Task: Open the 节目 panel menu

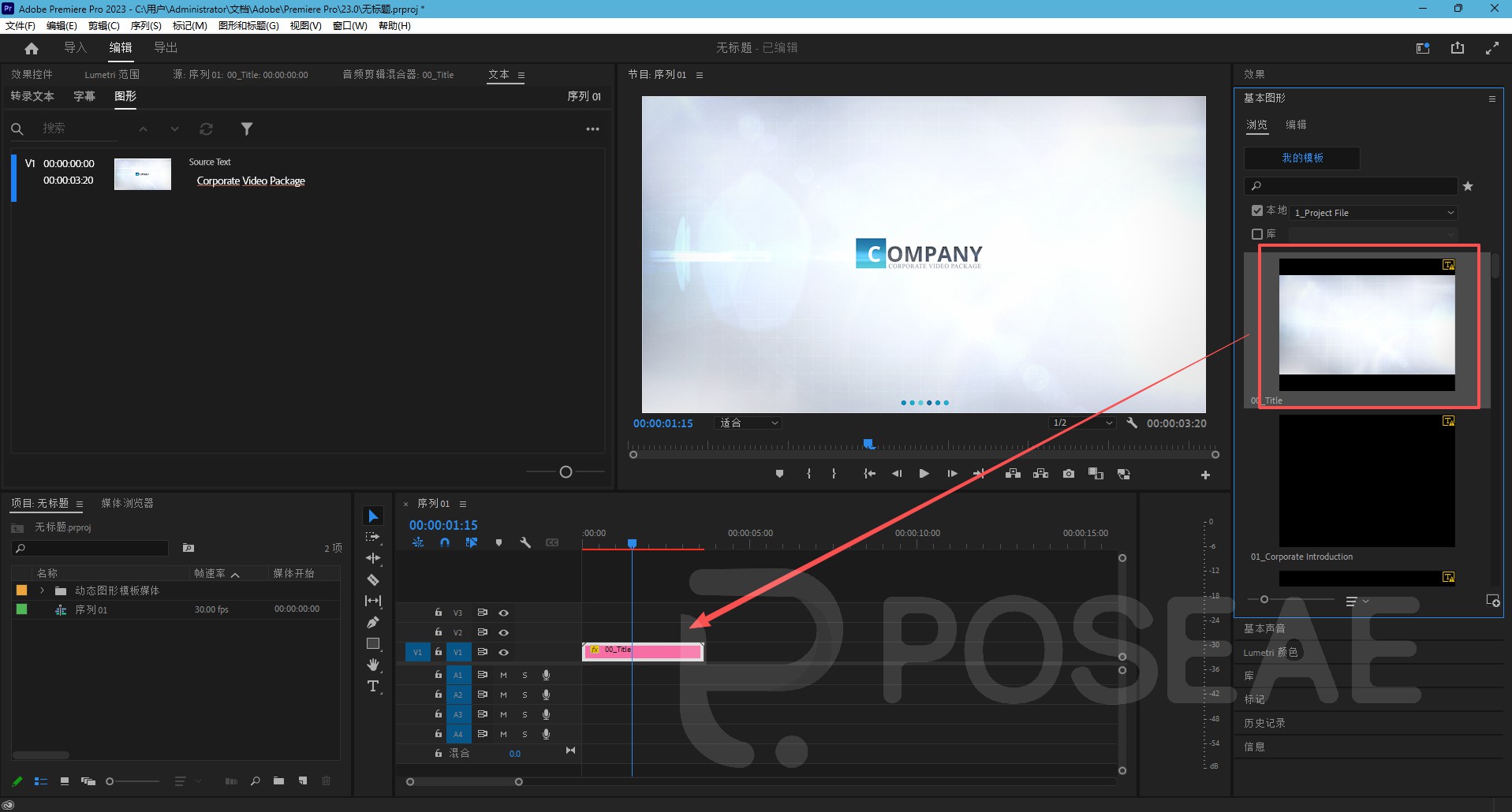Action: coord(700,75)
